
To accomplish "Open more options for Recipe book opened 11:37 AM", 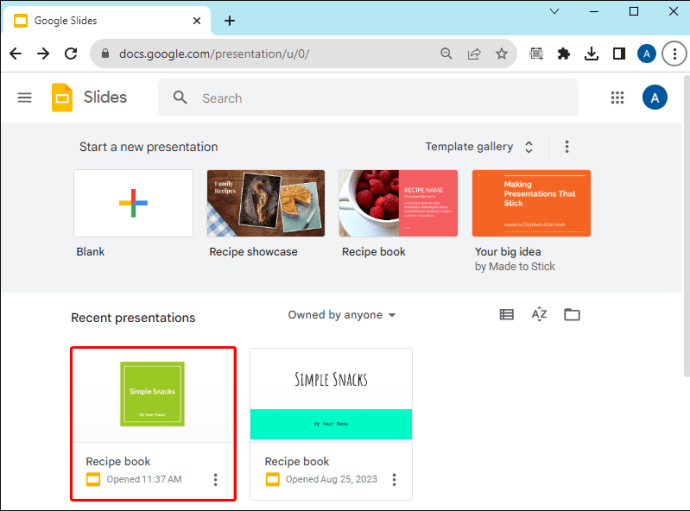I will coord(216,479).
